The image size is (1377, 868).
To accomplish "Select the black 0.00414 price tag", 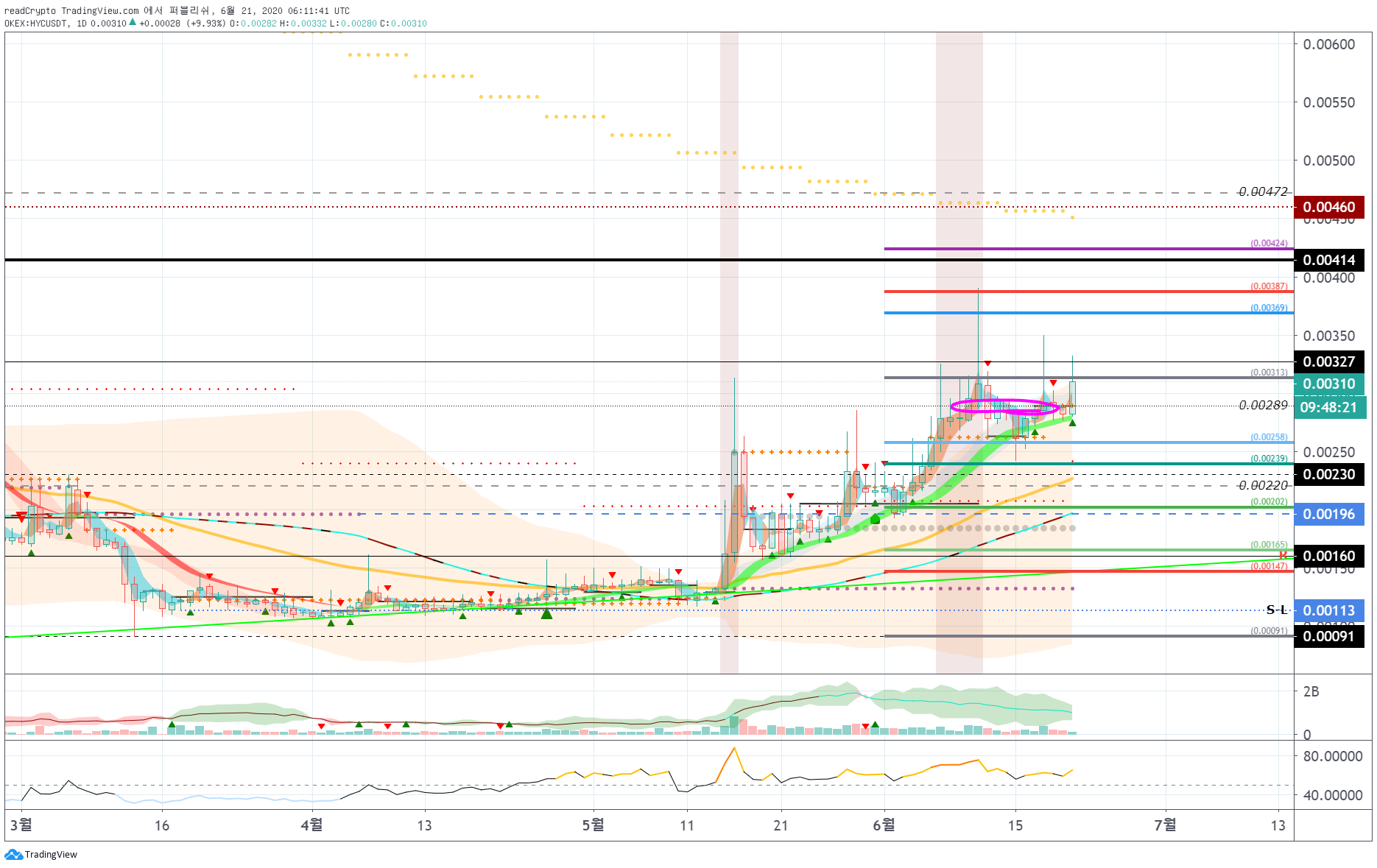I will [x=1329, y=260].
